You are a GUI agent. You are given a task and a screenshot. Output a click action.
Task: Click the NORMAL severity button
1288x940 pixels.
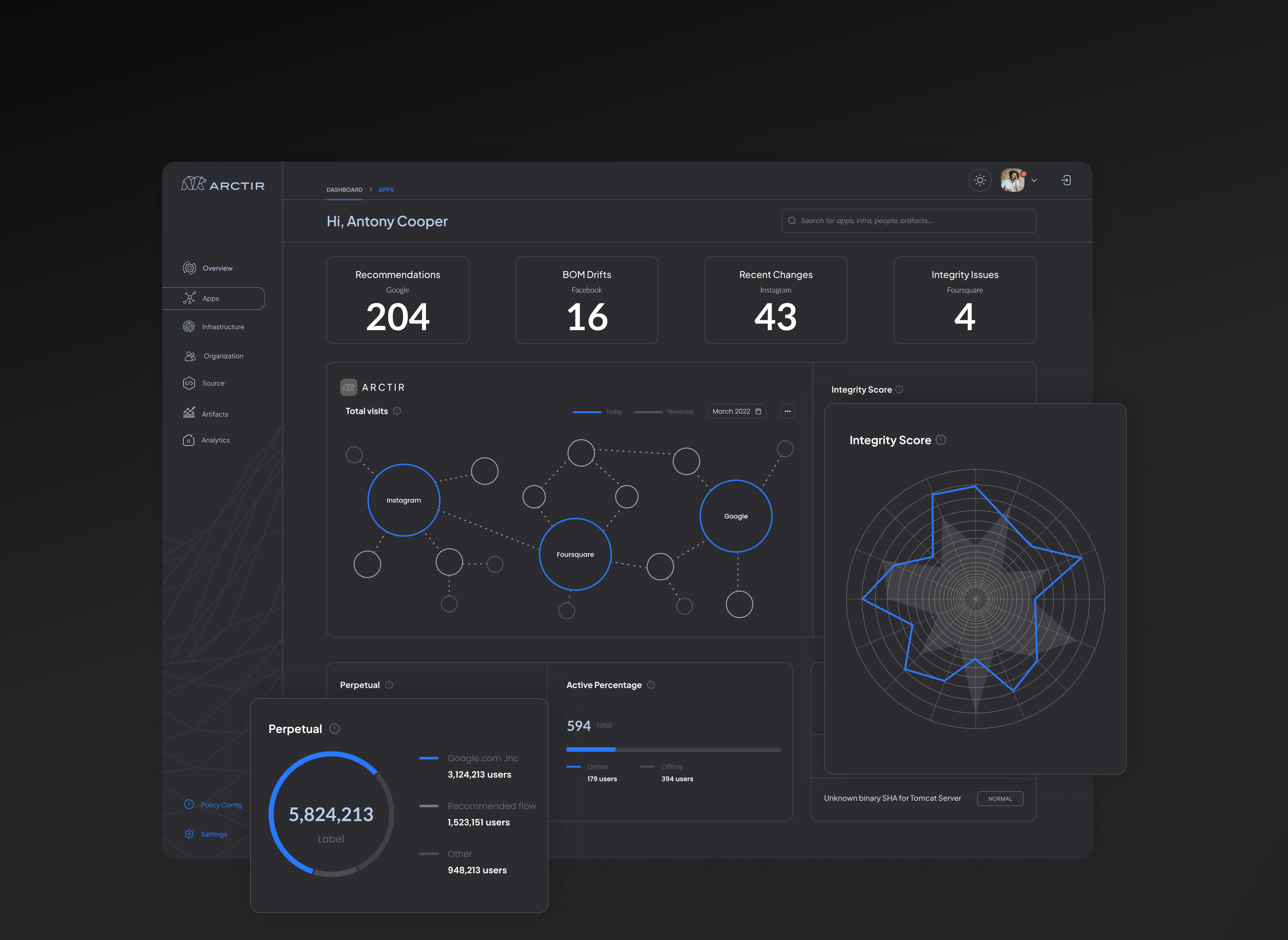point(1000,799)
